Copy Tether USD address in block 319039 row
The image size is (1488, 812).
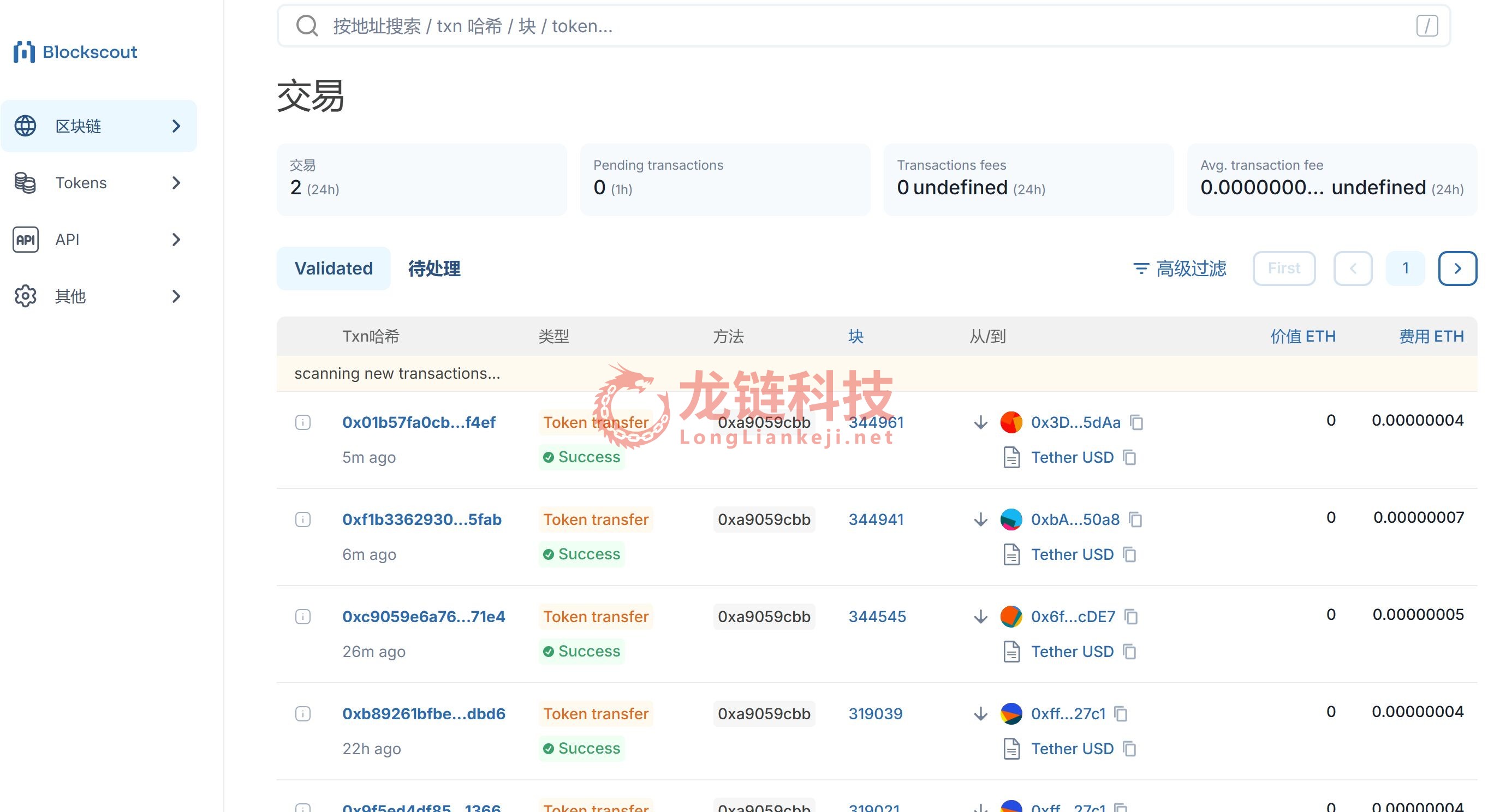(x=1129, y=749)
